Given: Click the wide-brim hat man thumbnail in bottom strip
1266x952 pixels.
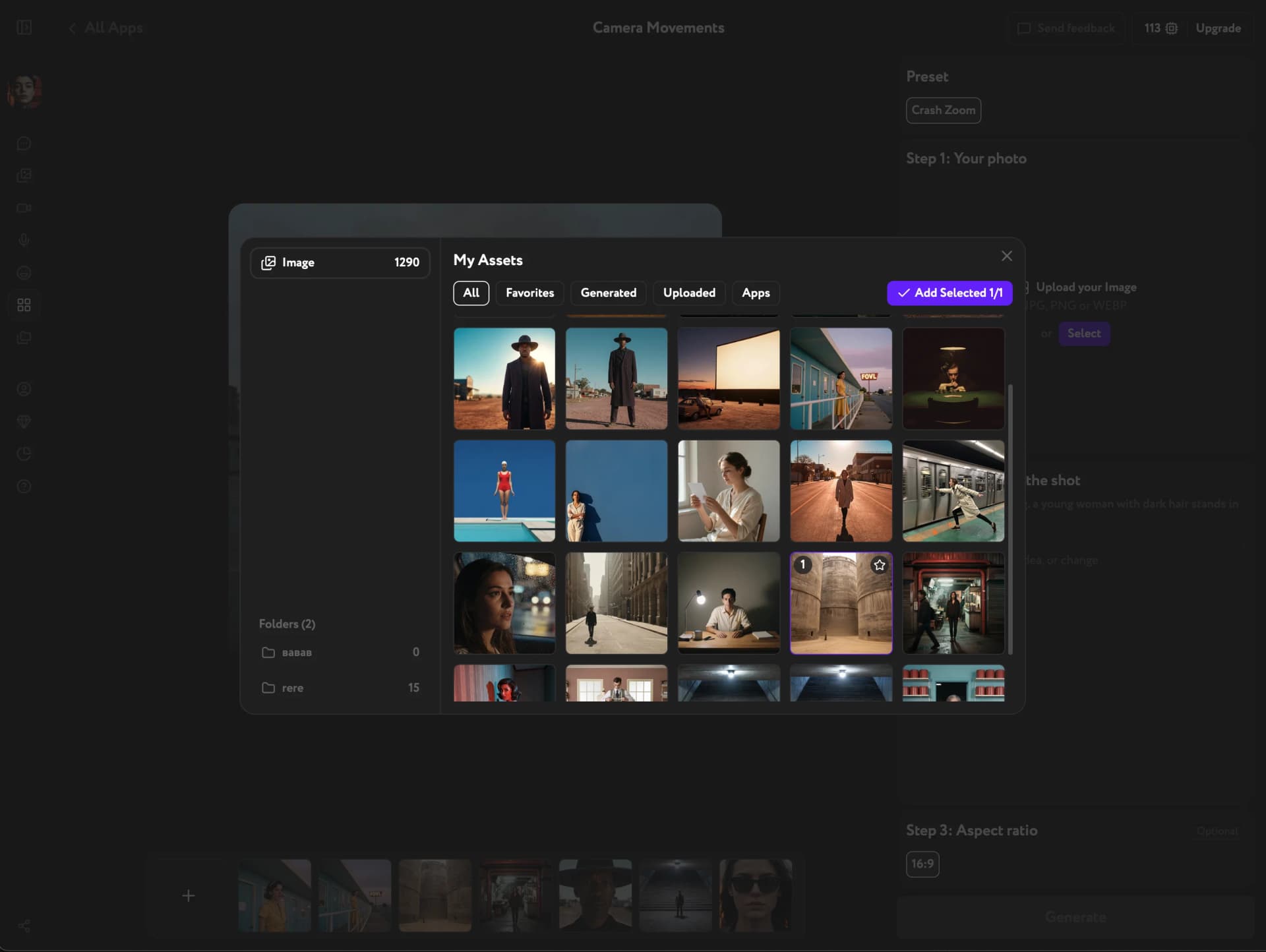Looking at the screenshot, I should pos(595,895).
